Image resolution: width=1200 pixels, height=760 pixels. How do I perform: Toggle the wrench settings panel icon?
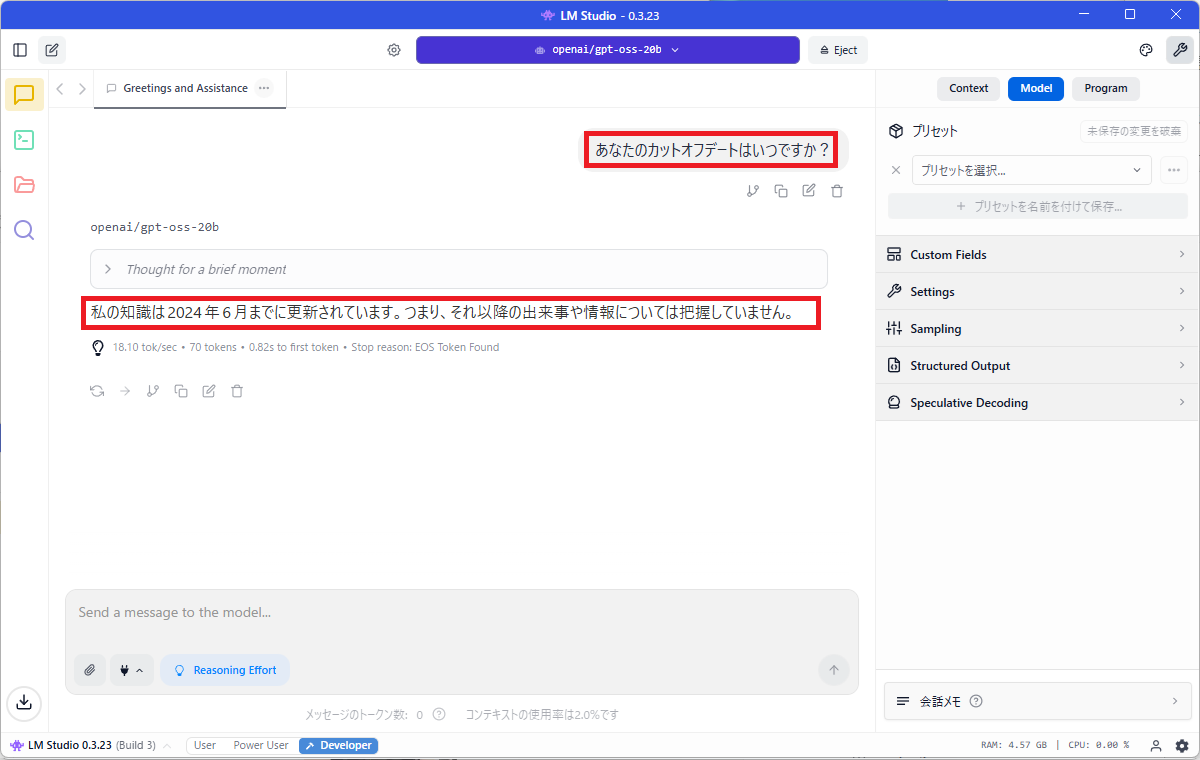pos(1180,50)
